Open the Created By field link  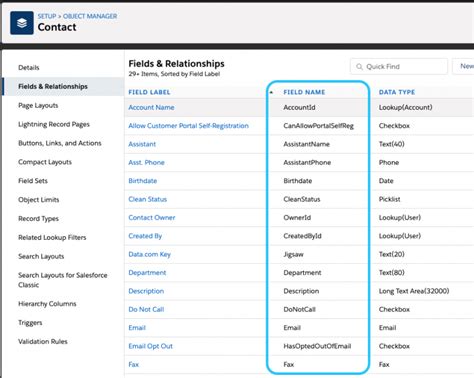(x=145, y=236)
